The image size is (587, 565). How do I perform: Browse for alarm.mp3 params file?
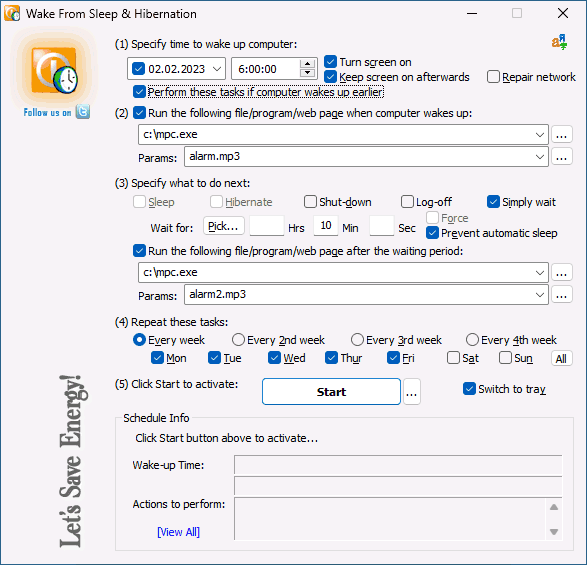(x=561, y=157)
